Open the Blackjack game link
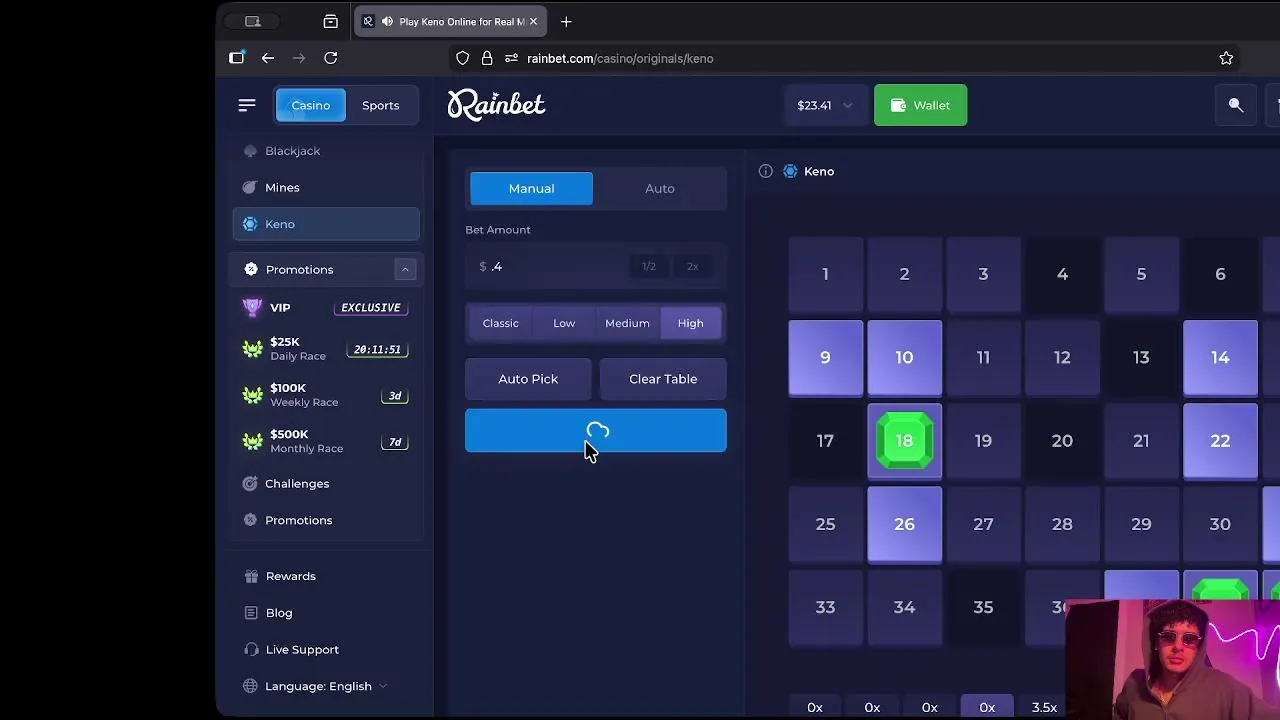This screenshot has width=1280, height=720. tap(292, 151)
